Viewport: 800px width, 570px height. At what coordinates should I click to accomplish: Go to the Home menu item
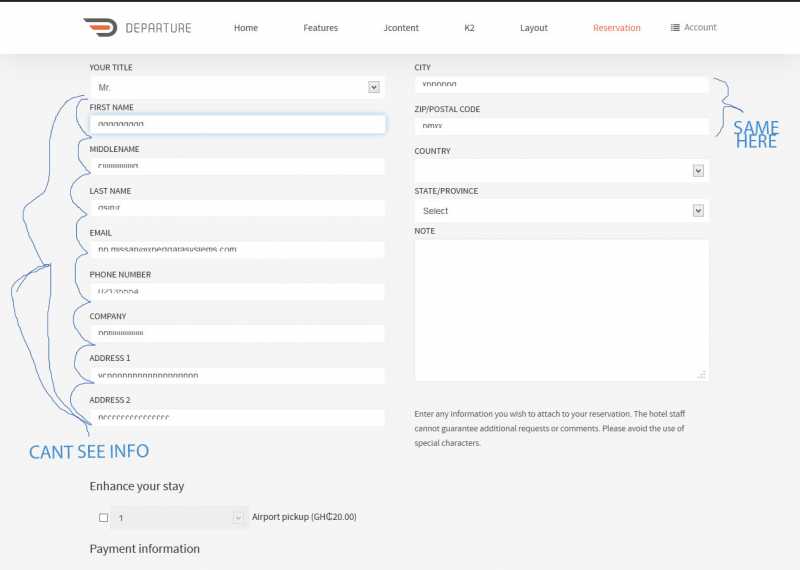pyautogui.click(x=246, y=28)
